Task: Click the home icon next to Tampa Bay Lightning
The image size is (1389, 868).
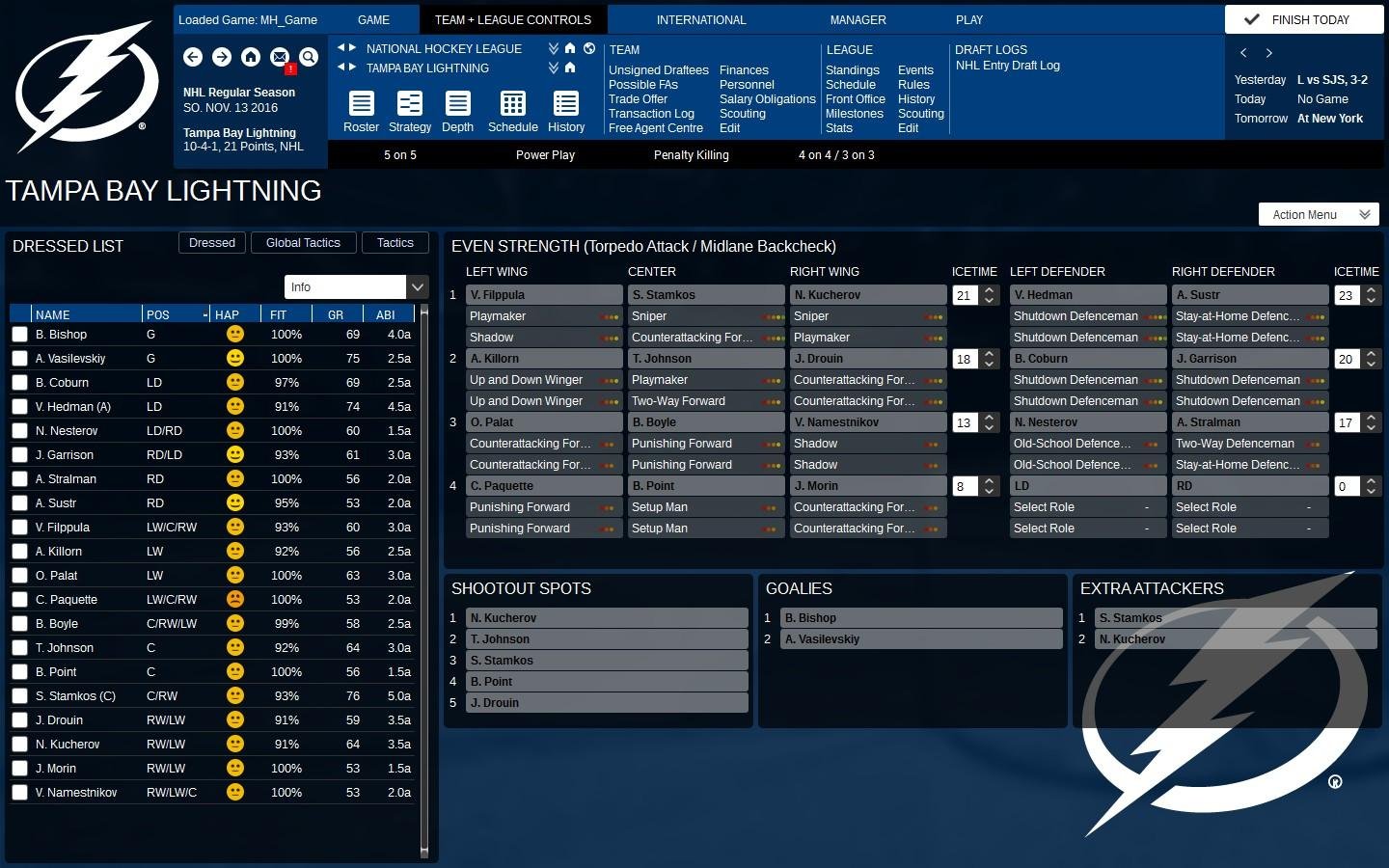Action: tap(569, 68)
